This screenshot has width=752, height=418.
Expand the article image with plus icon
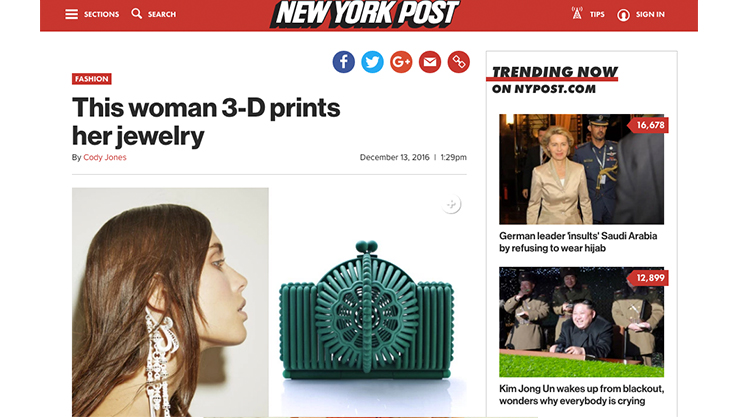point(451,204)
